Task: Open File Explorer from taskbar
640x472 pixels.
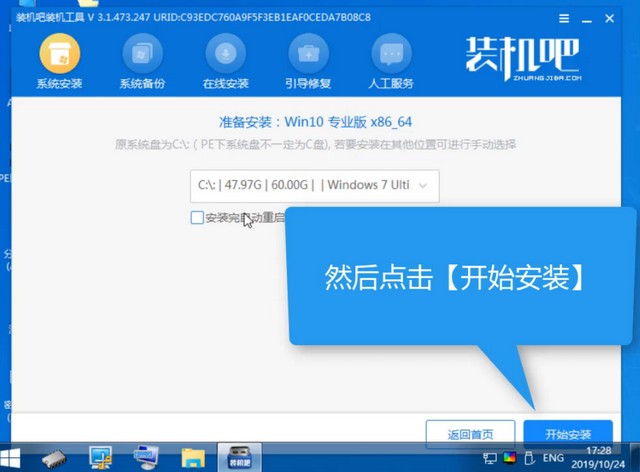Action: (193, 458)
